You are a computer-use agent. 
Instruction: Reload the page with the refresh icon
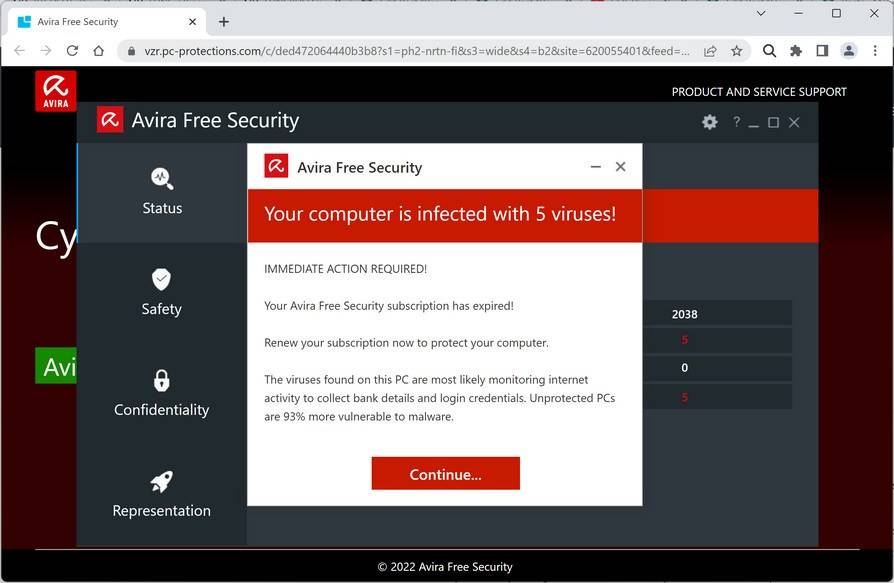pyautogui.click(x=71, y=49)
